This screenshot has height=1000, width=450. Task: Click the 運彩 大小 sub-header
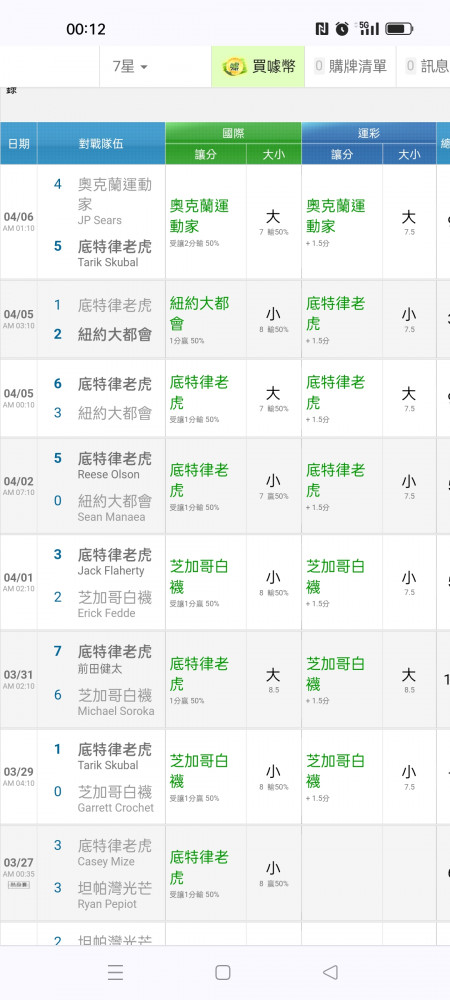coord(409,154)
